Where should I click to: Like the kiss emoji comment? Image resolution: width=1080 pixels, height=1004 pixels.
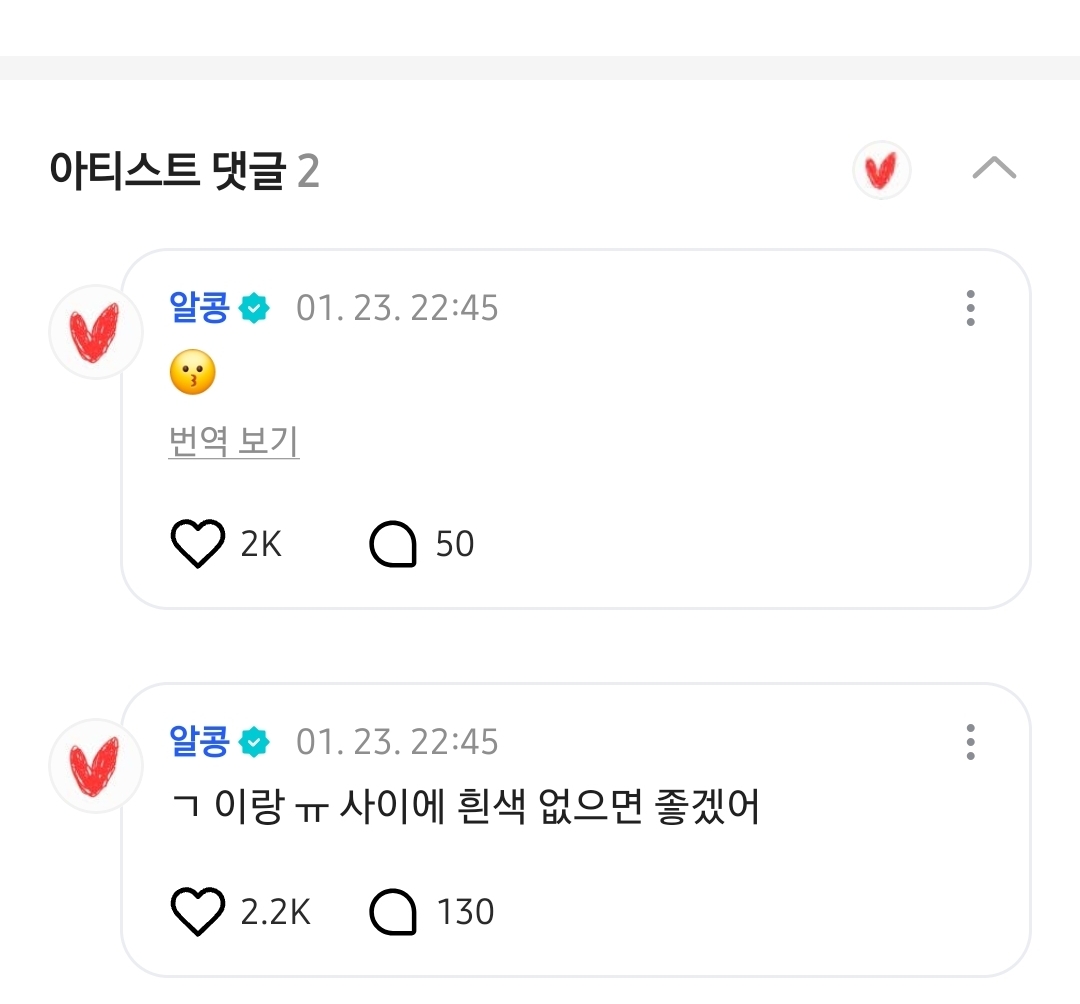click(x=197, y=545)
